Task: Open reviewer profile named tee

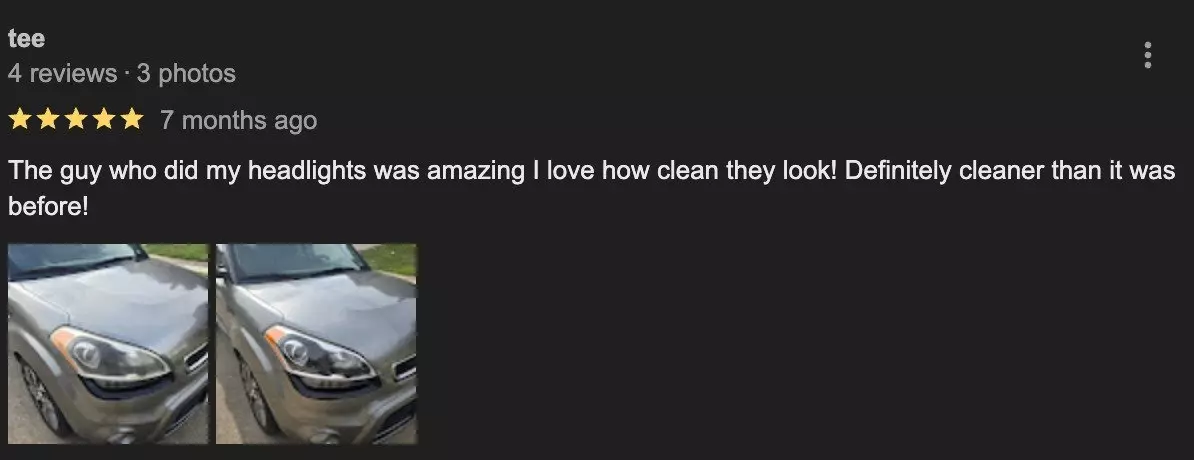Action: (27, 38)
